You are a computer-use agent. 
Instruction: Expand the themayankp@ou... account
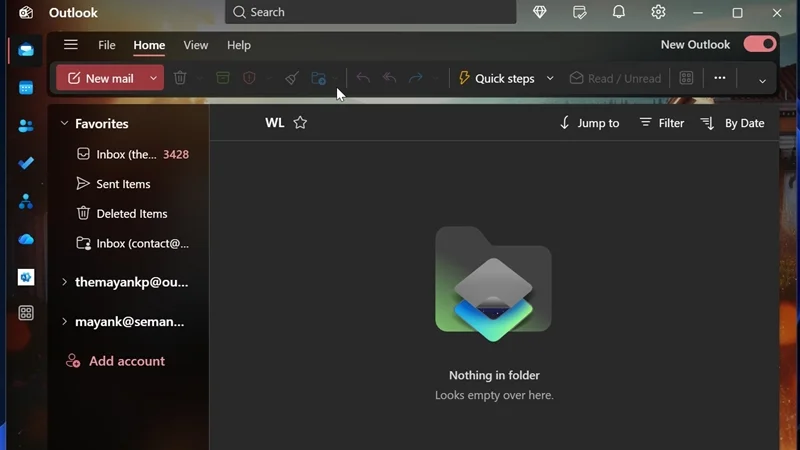[x=64, y=282]
